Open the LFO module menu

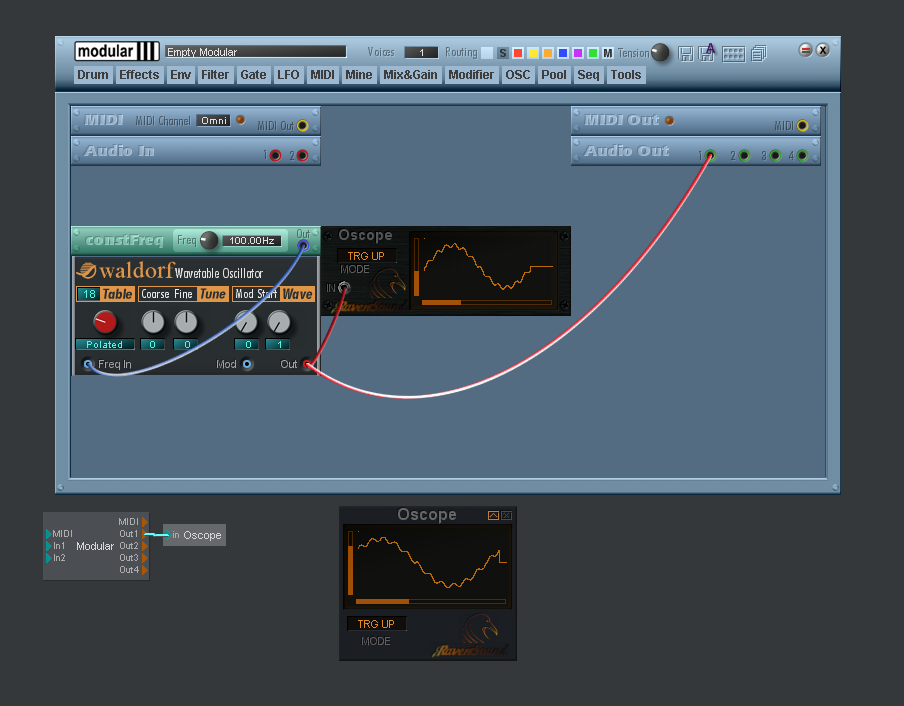[x=288, y=75]
